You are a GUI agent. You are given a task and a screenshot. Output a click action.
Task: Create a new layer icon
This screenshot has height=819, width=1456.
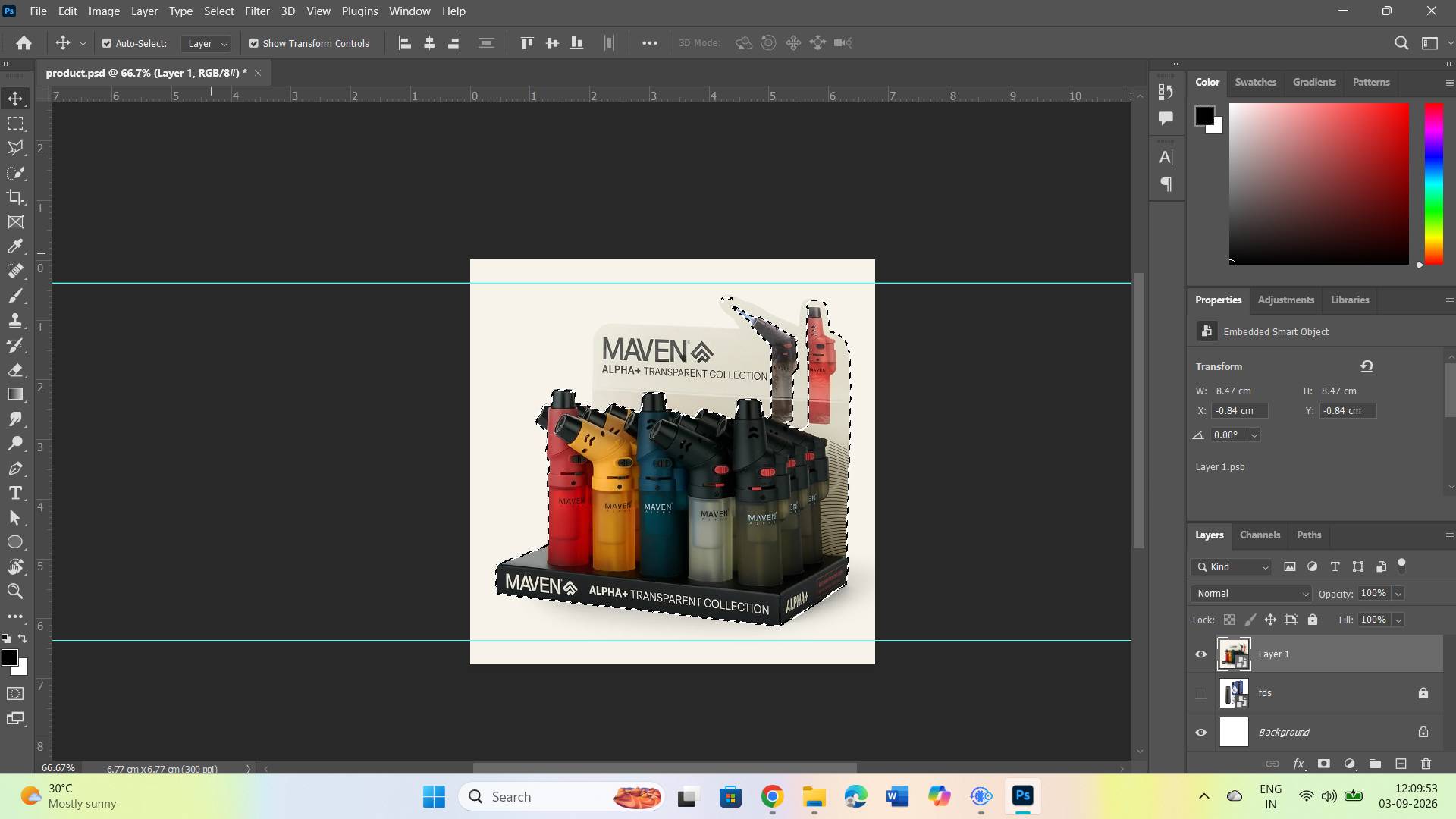1401,764
